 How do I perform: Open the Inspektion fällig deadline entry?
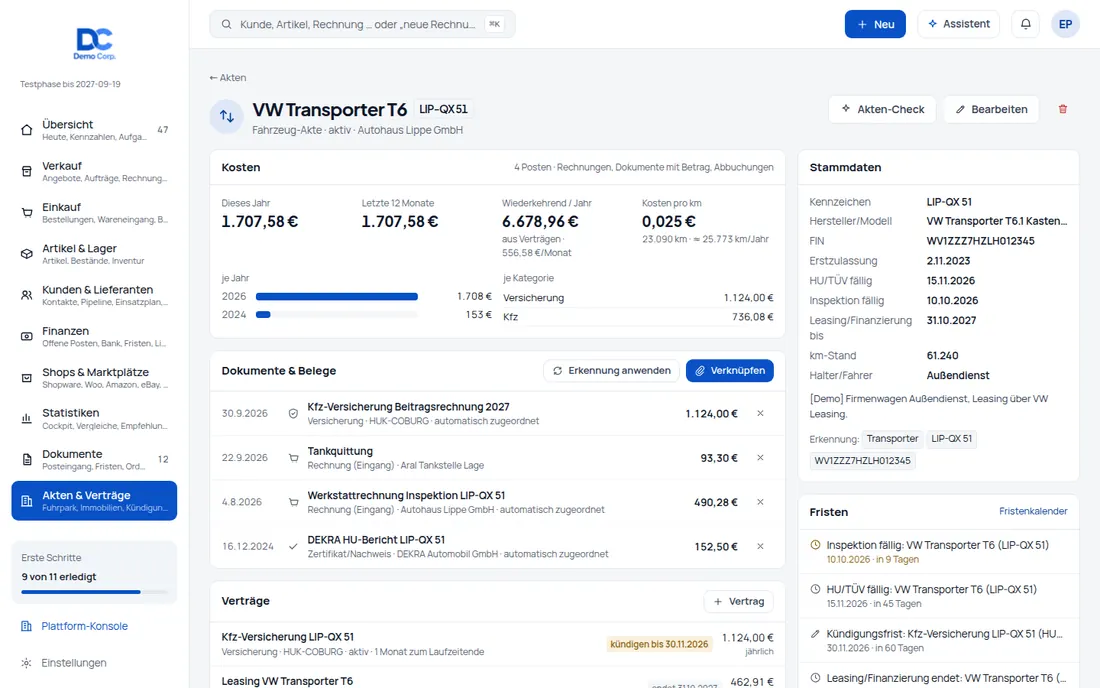(939, 552)
